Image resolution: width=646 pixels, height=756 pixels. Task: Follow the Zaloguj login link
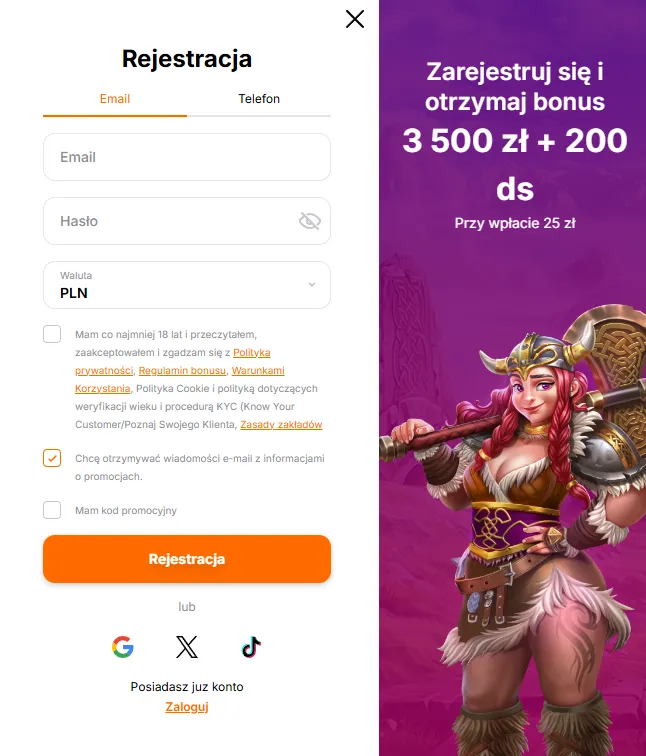coord(187,707)
